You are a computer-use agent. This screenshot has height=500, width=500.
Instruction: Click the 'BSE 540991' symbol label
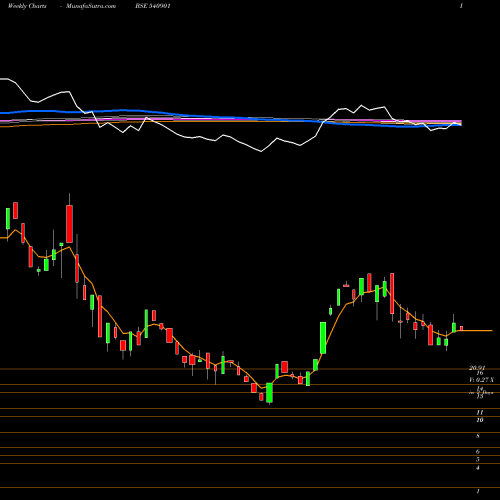point(153,6)
